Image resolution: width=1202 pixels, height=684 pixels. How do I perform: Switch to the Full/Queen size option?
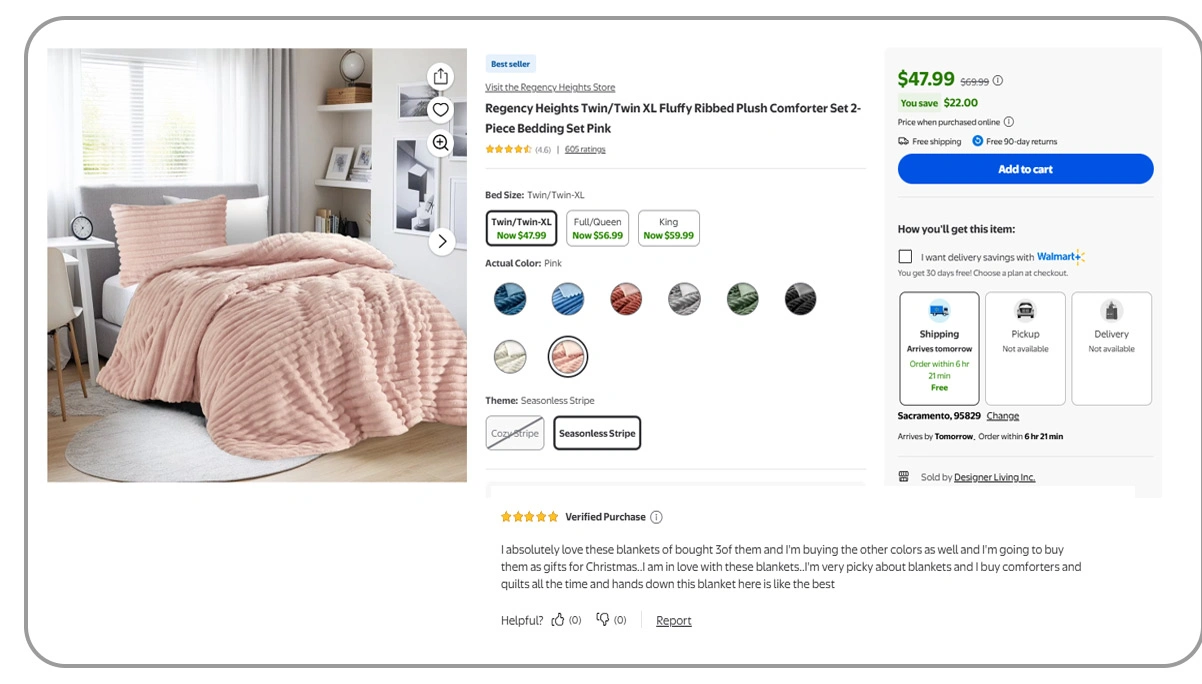click(597, 228)
